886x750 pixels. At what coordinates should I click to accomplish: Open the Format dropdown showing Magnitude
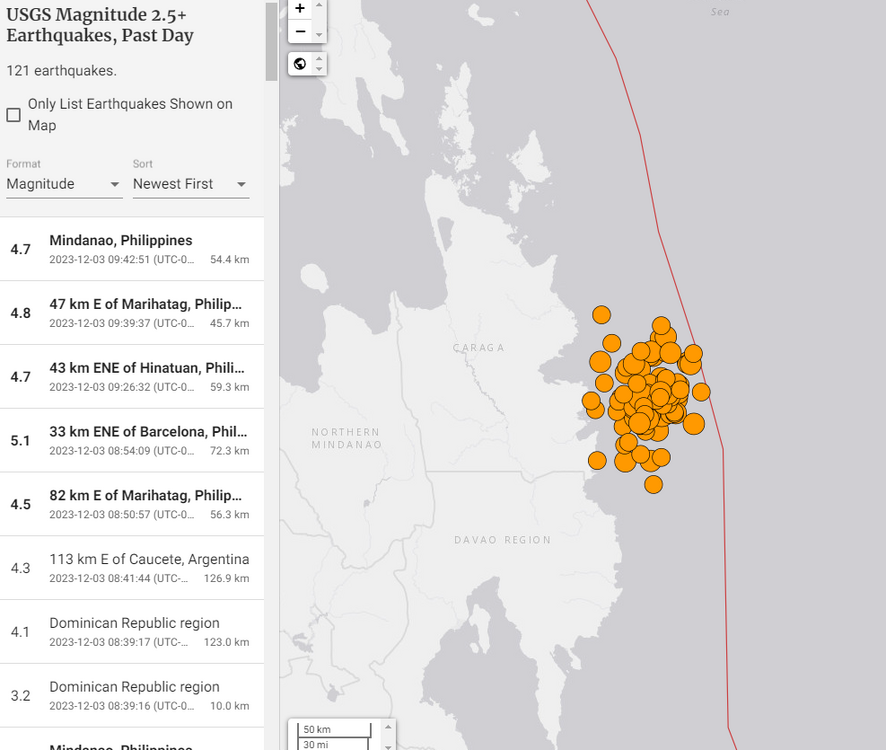click(64, 184)
